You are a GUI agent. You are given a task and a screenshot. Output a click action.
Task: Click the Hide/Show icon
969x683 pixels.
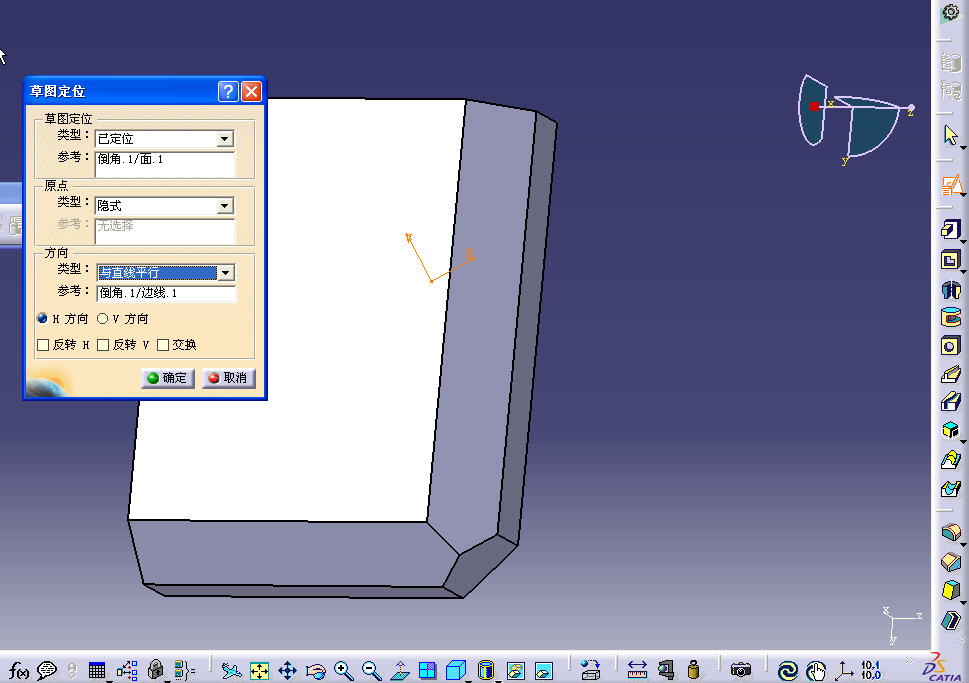point(515,670)
